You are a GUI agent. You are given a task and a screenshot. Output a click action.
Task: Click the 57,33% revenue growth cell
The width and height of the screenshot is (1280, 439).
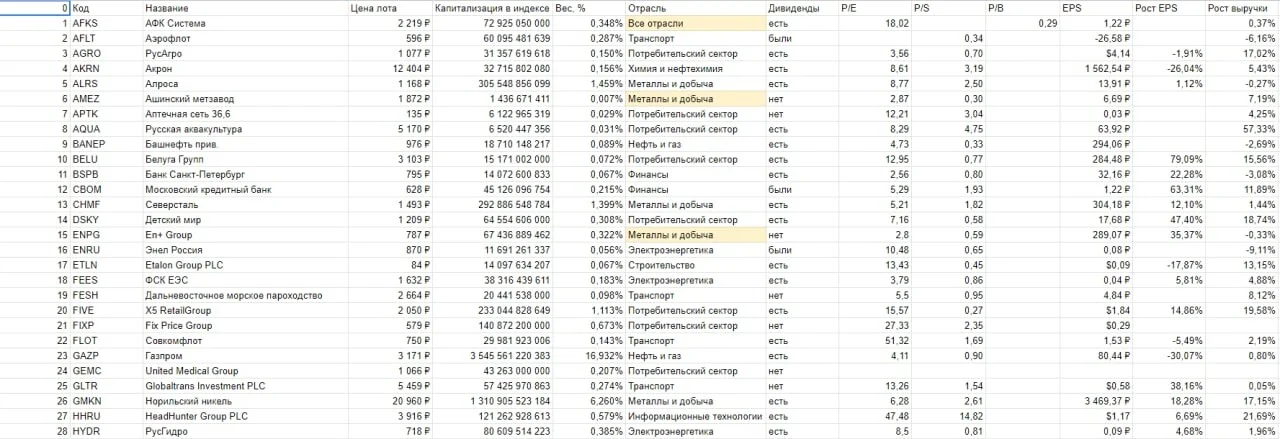click(x=1257, y=128)
